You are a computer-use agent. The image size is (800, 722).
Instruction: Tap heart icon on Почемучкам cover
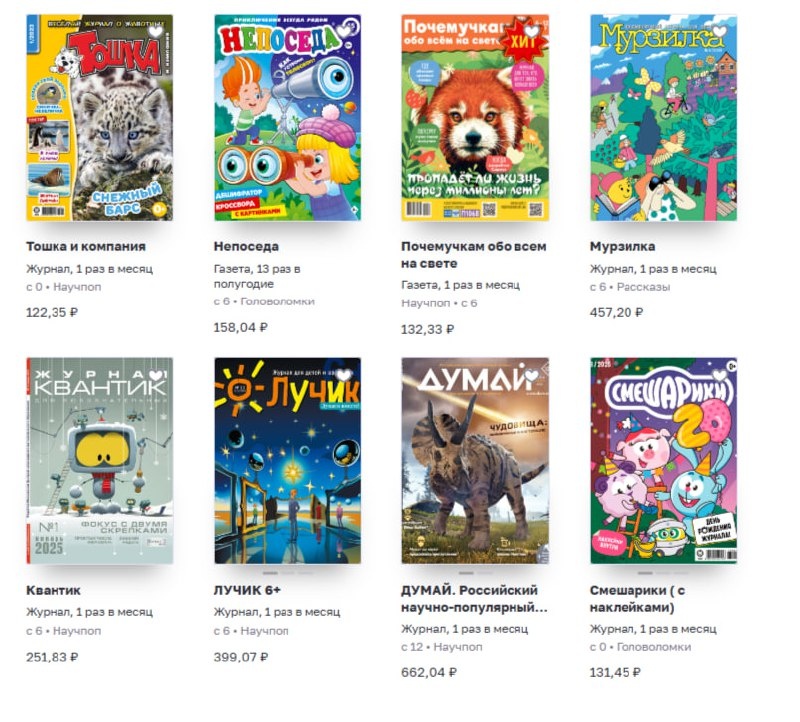pos(532,32)
